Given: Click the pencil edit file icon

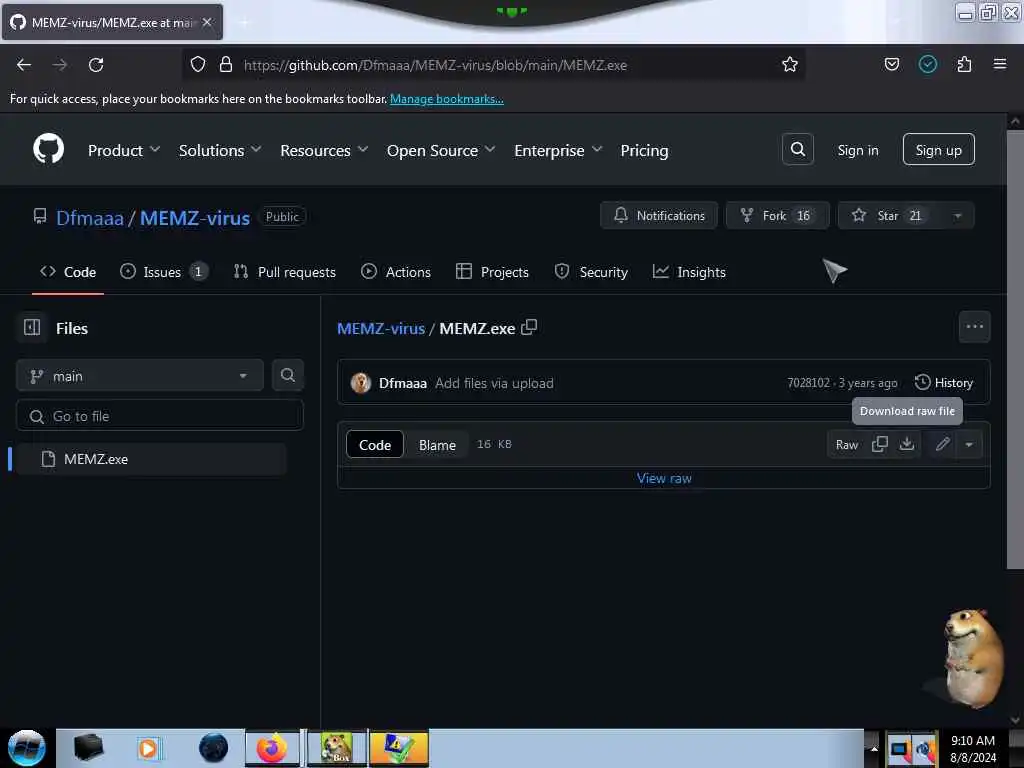Looking at the screenshot, I should point(942,445).
